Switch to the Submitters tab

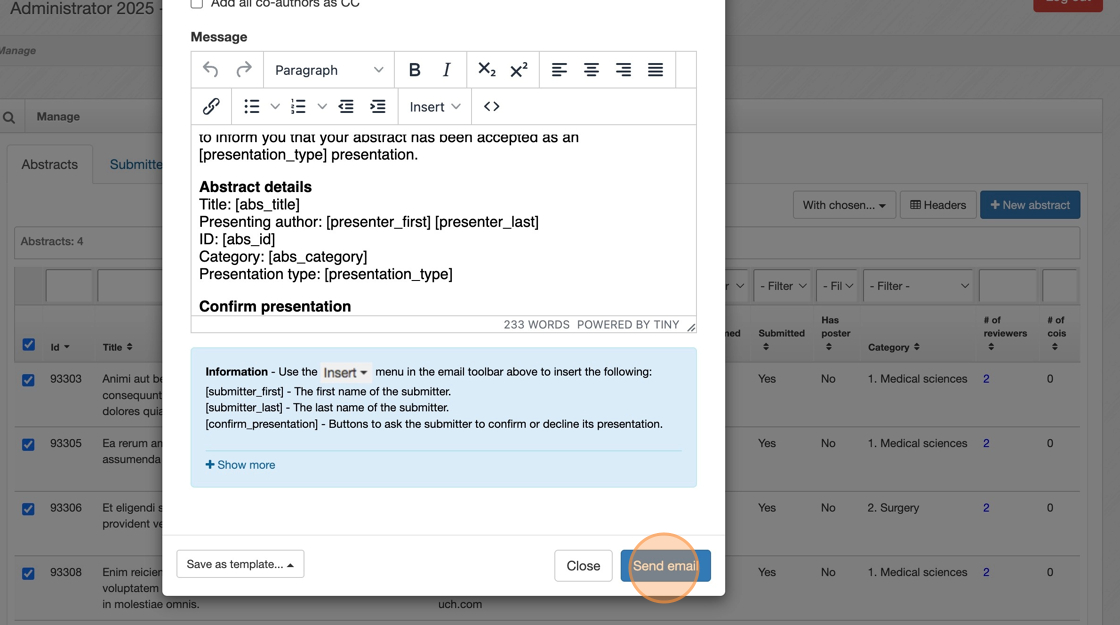tap(136, 164)
